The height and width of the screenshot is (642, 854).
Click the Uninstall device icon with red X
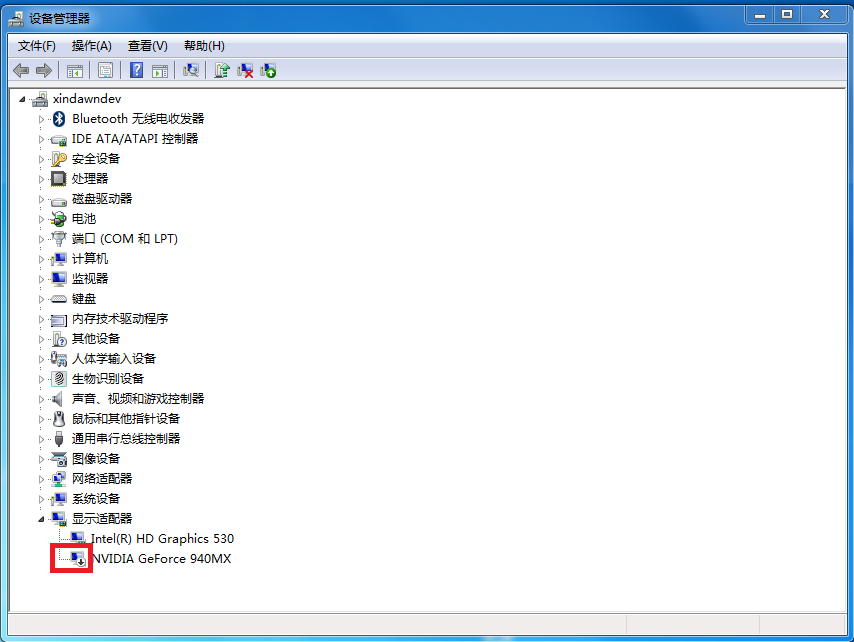coord(245,70)
